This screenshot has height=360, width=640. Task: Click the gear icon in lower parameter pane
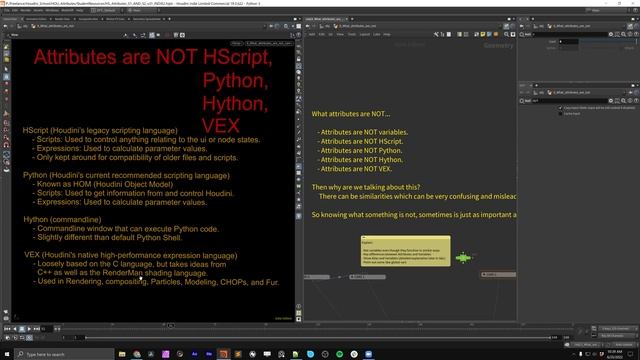point(611,100)
